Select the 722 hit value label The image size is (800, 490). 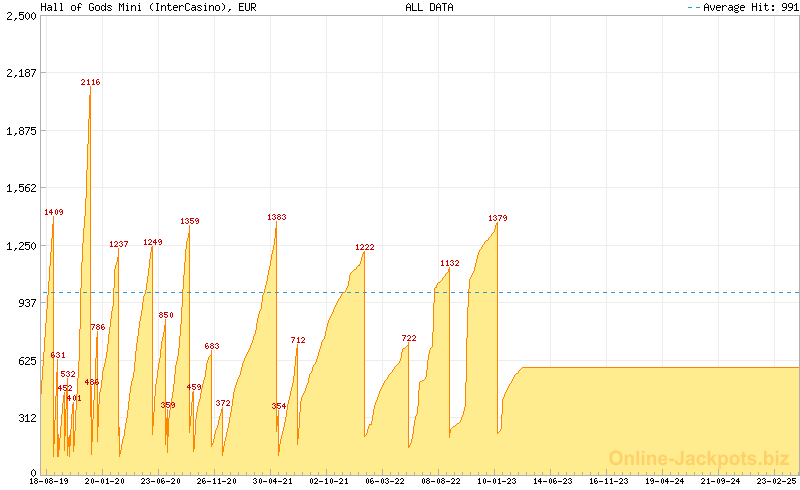point(409,338)
